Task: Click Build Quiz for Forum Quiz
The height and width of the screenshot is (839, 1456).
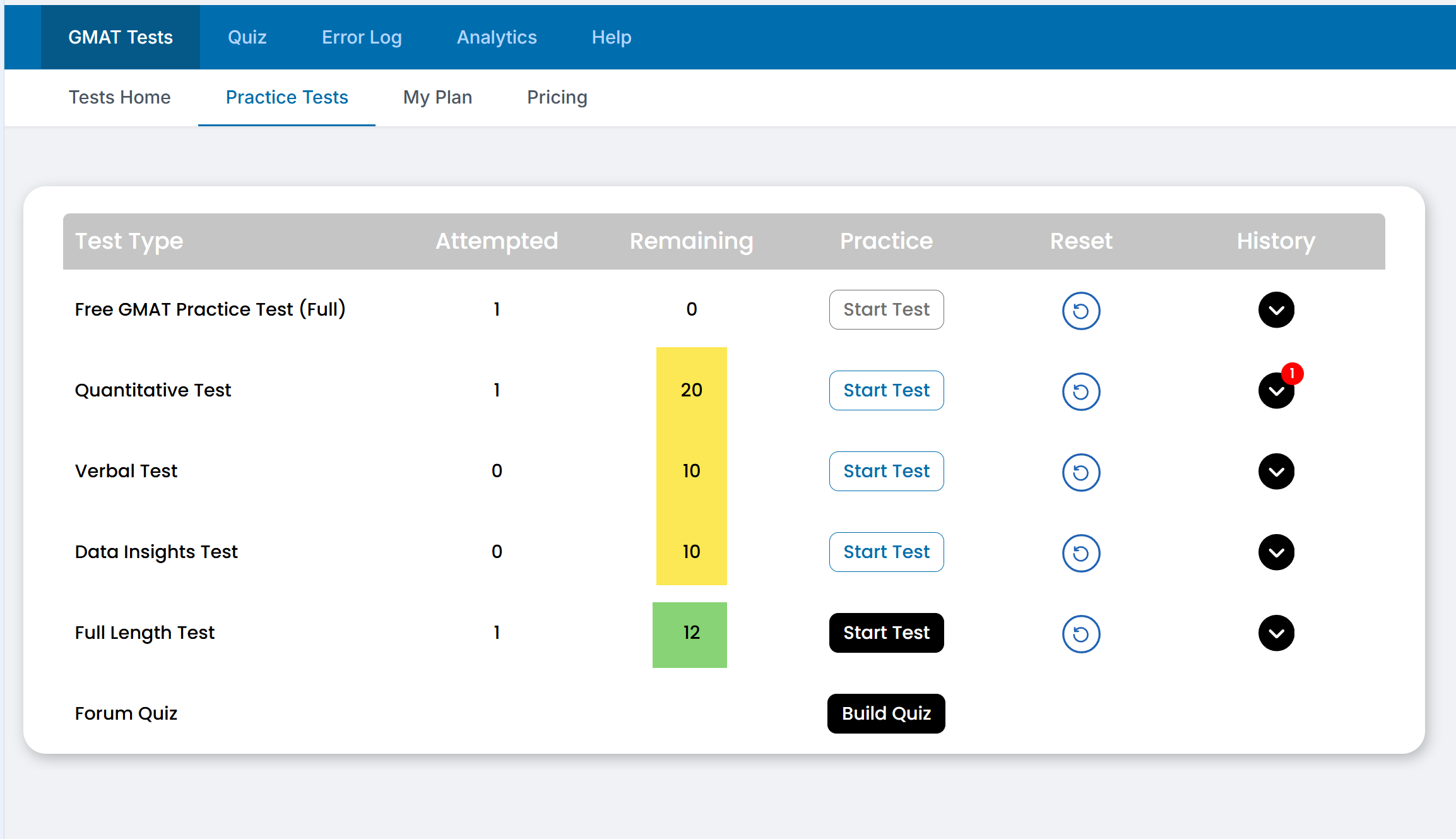Action: (886, 713)
